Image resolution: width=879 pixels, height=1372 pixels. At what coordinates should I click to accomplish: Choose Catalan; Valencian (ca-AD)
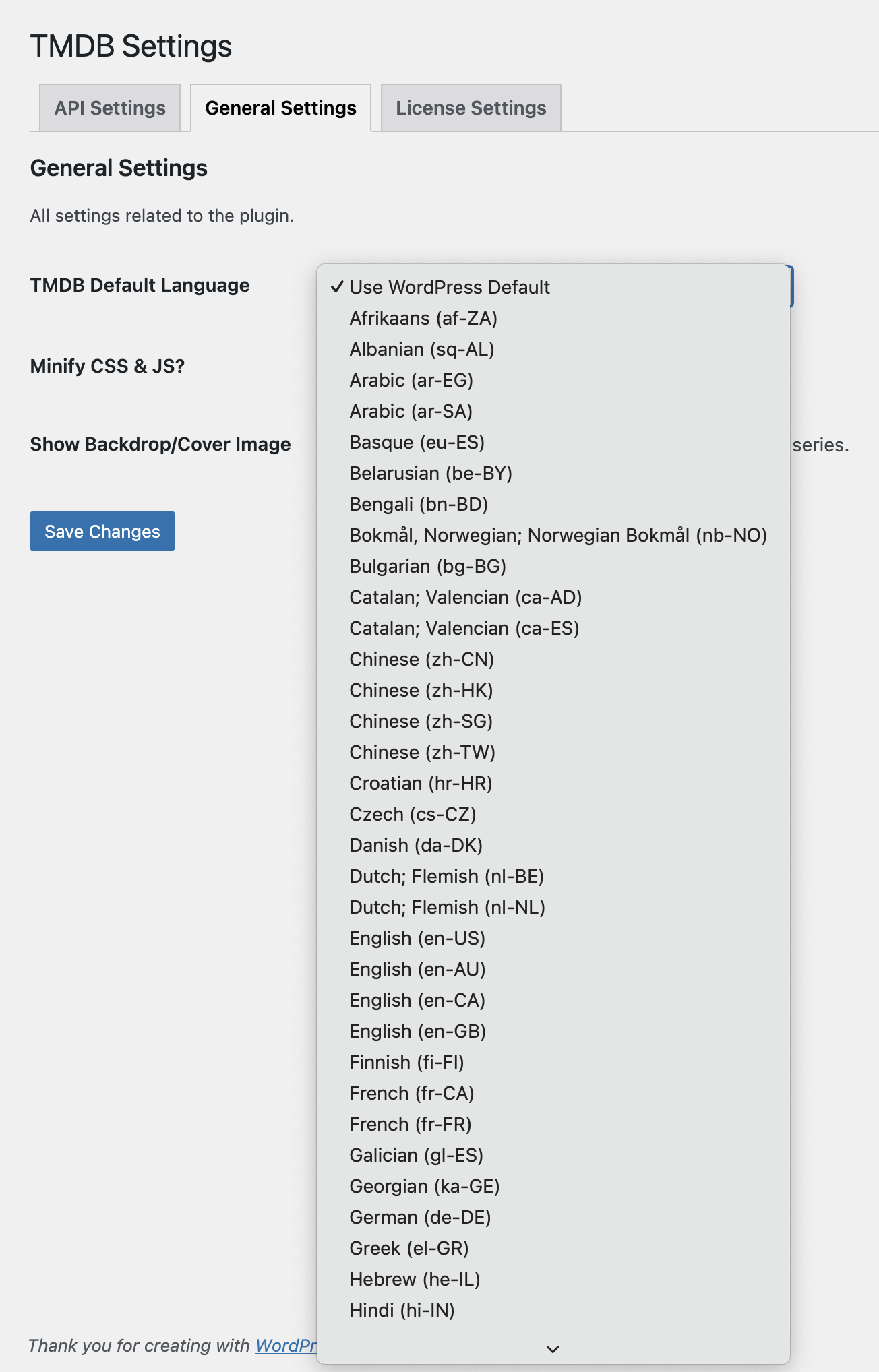(553, 597)
